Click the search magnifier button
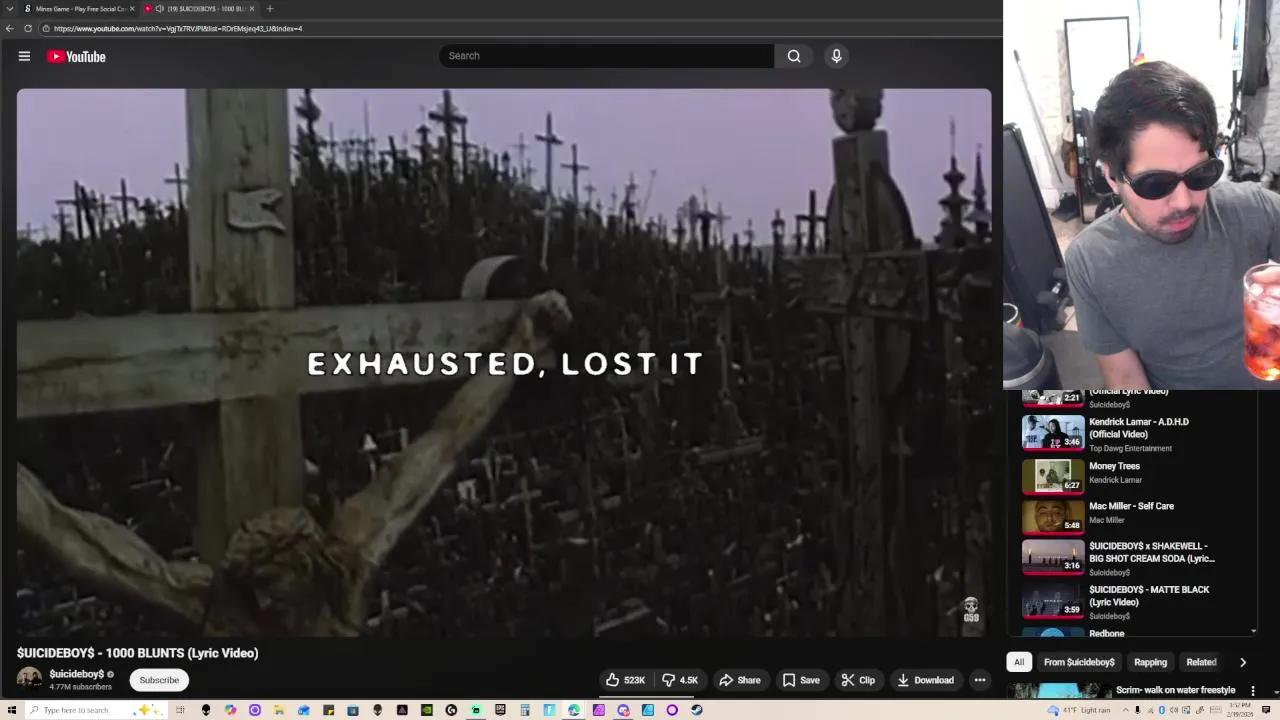The width and height of the screenshot is (1280, 720). point(794,56)
